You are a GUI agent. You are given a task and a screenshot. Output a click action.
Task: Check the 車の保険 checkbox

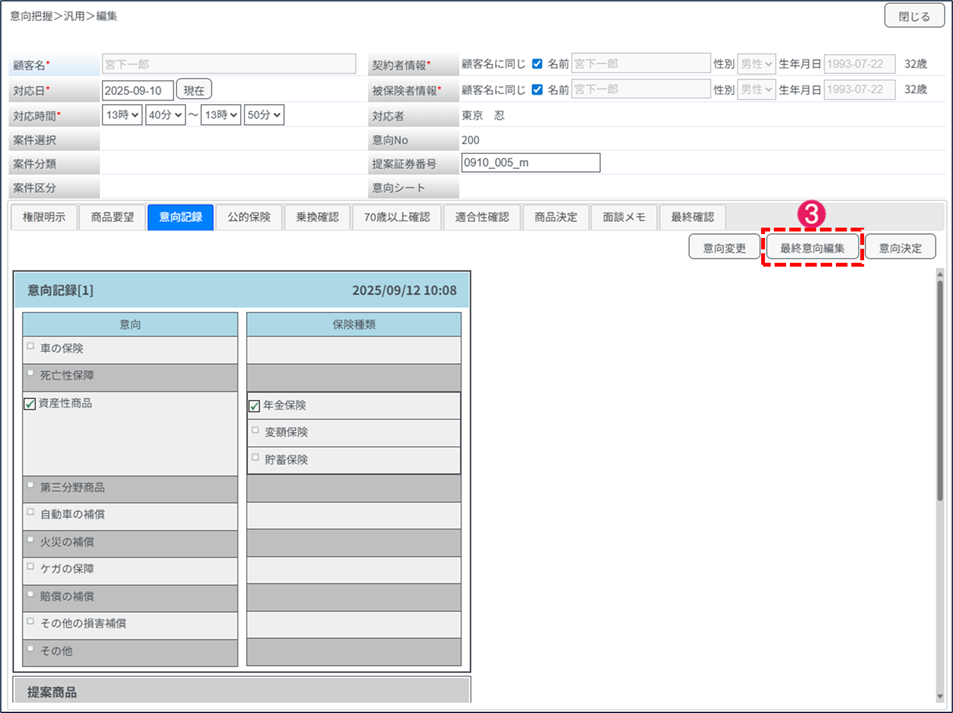pyautogui.click(x=31, y=347)
